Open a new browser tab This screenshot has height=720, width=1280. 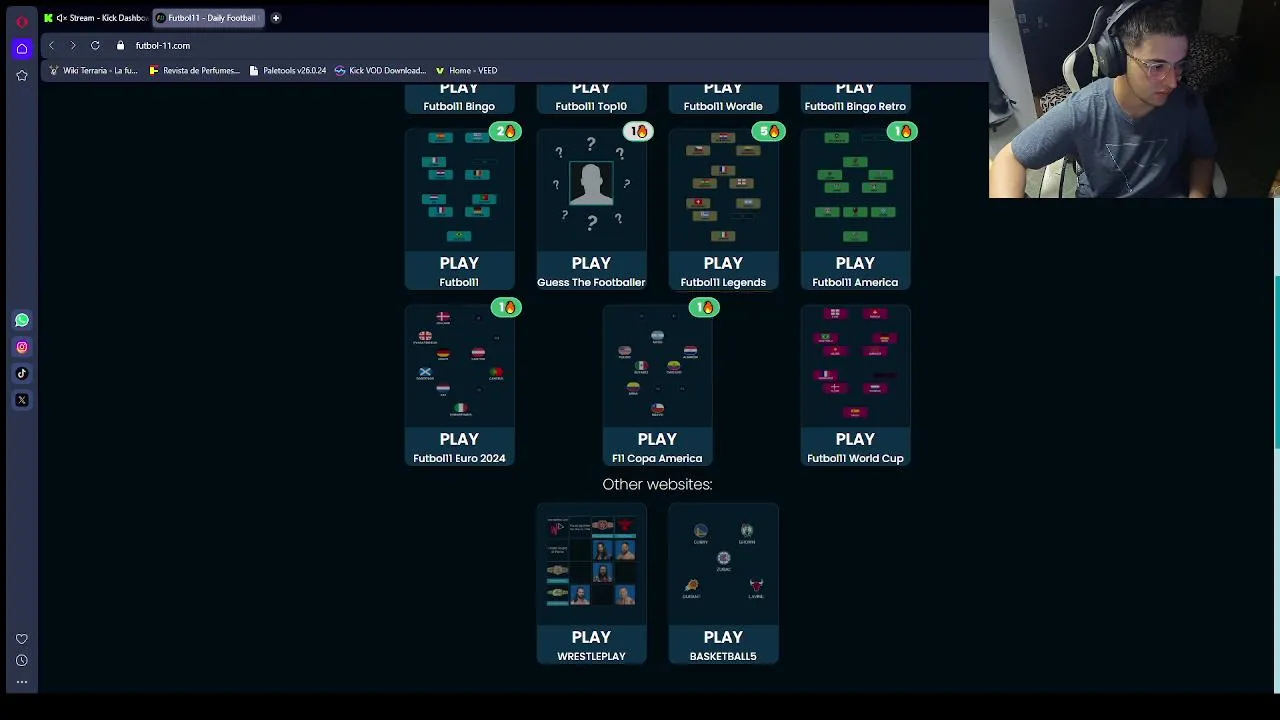[275, 17]
